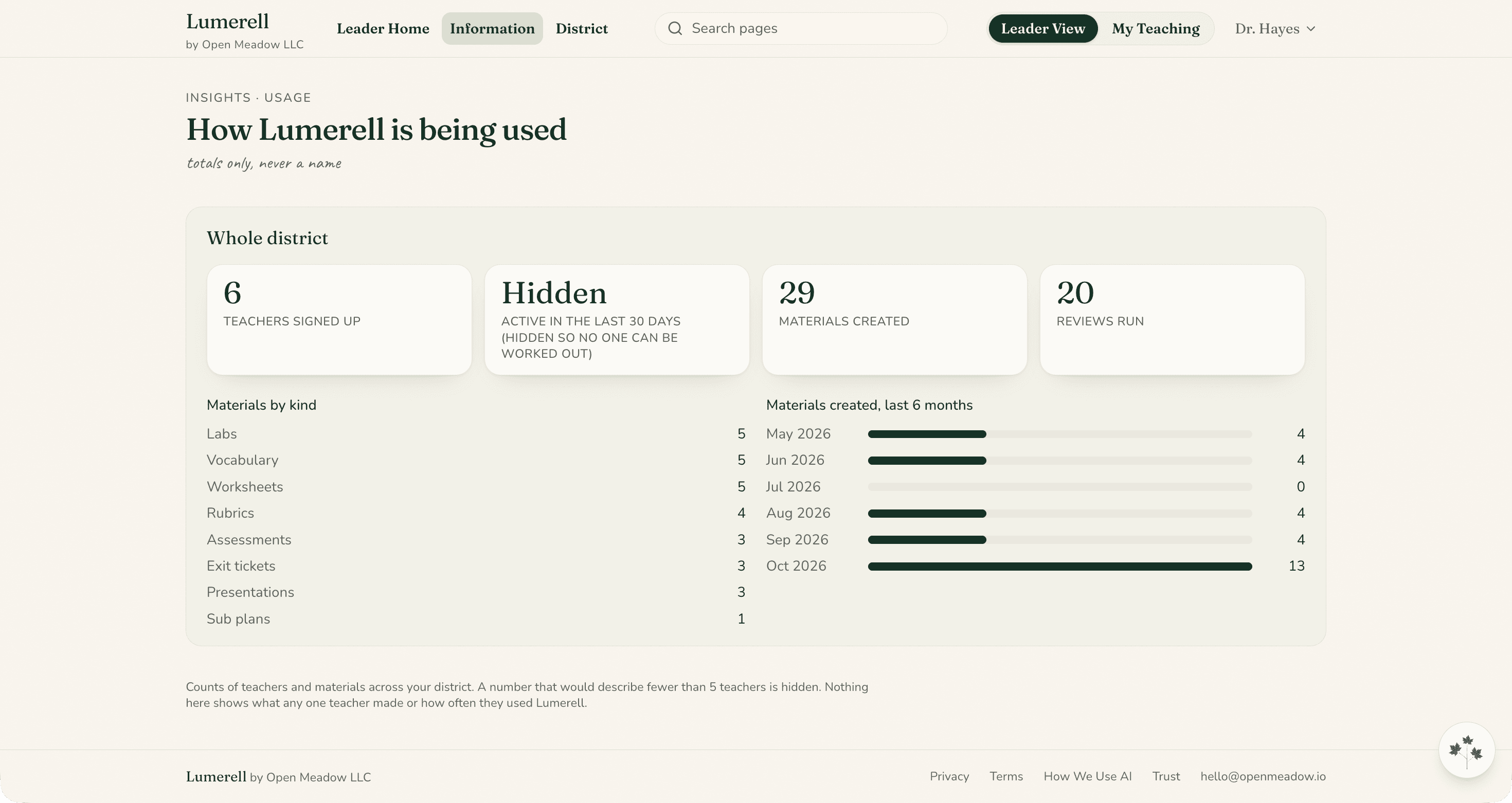Click the Assessments row
The height and width of the screenshot is (803, 1512).
476,539
